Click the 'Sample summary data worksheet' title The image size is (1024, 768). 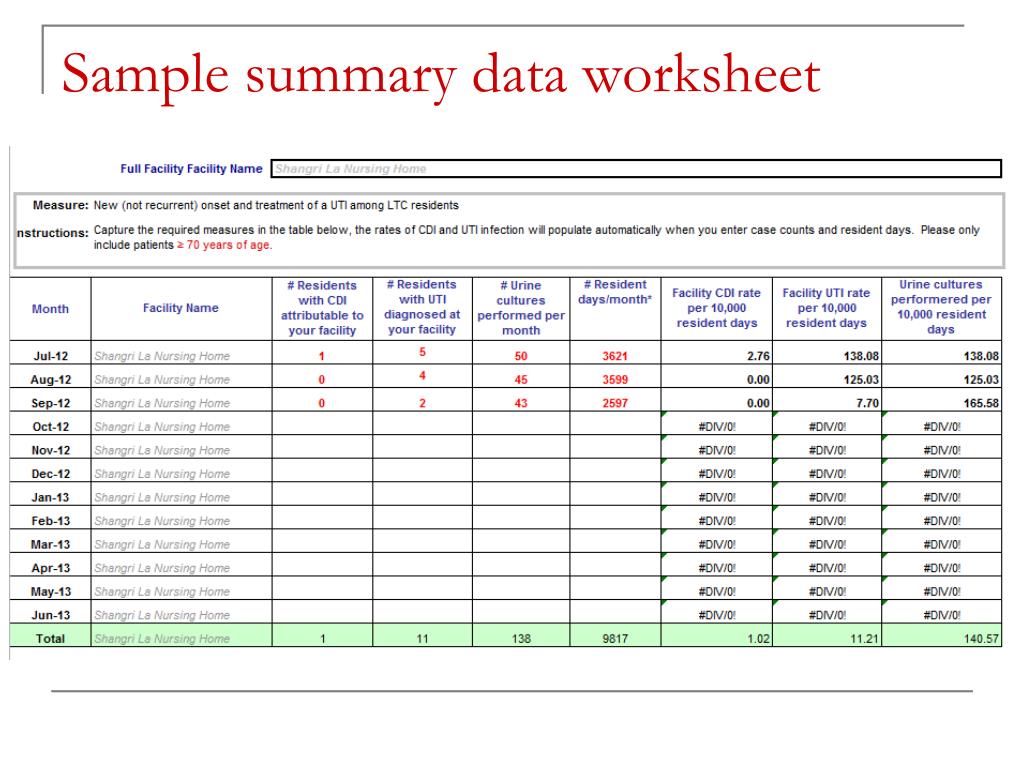coord(441,75)
